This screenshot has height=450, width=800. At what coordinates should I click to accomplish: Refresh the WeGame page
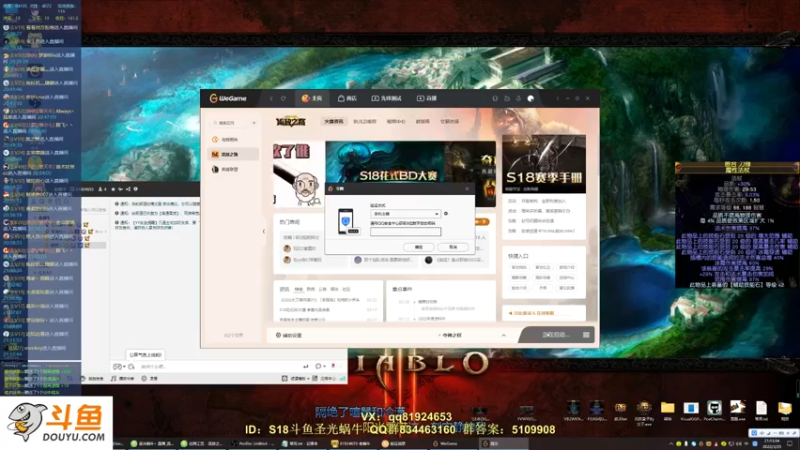[283, 98]
